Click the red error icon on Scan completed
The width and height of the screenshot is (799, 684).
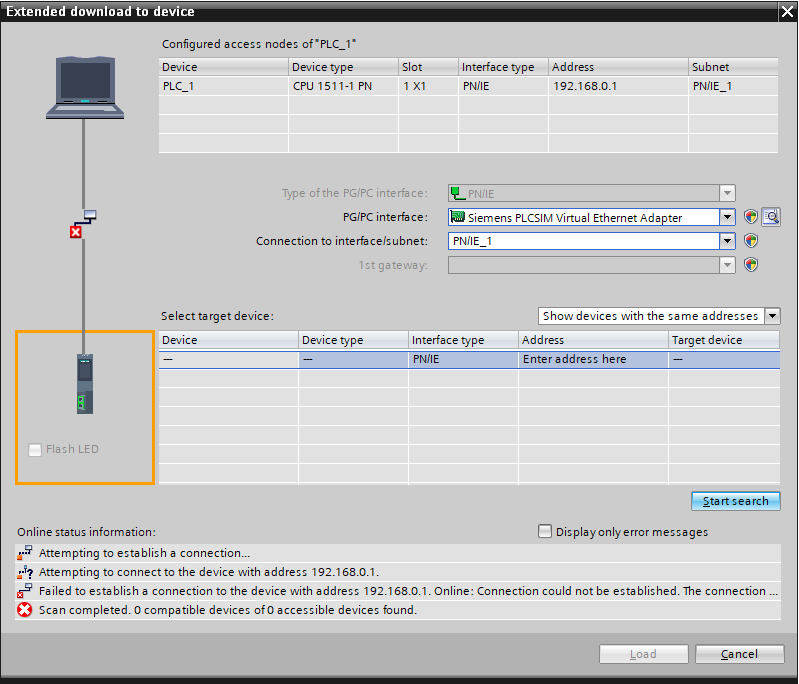coord(25,610)
